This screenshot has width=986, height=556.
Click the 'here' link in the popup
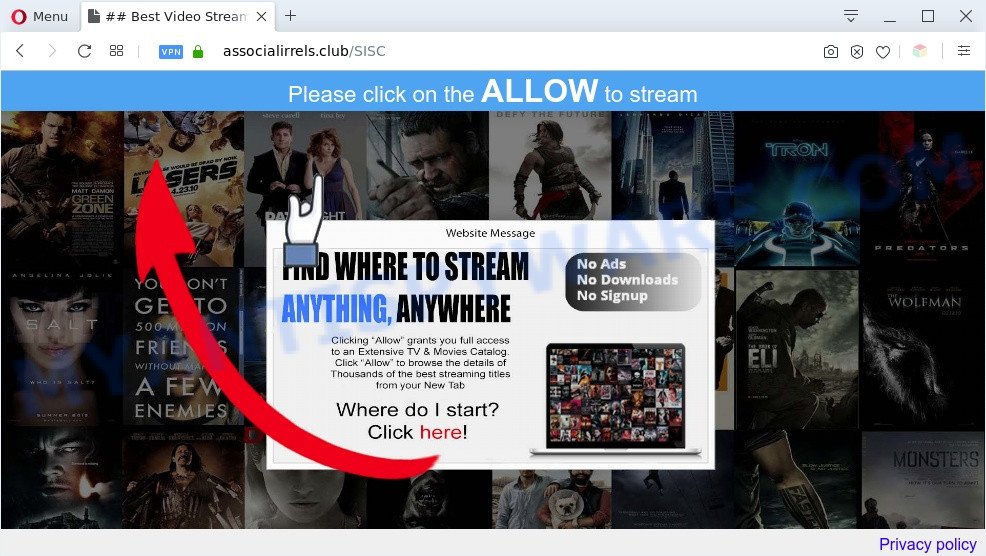441,432
